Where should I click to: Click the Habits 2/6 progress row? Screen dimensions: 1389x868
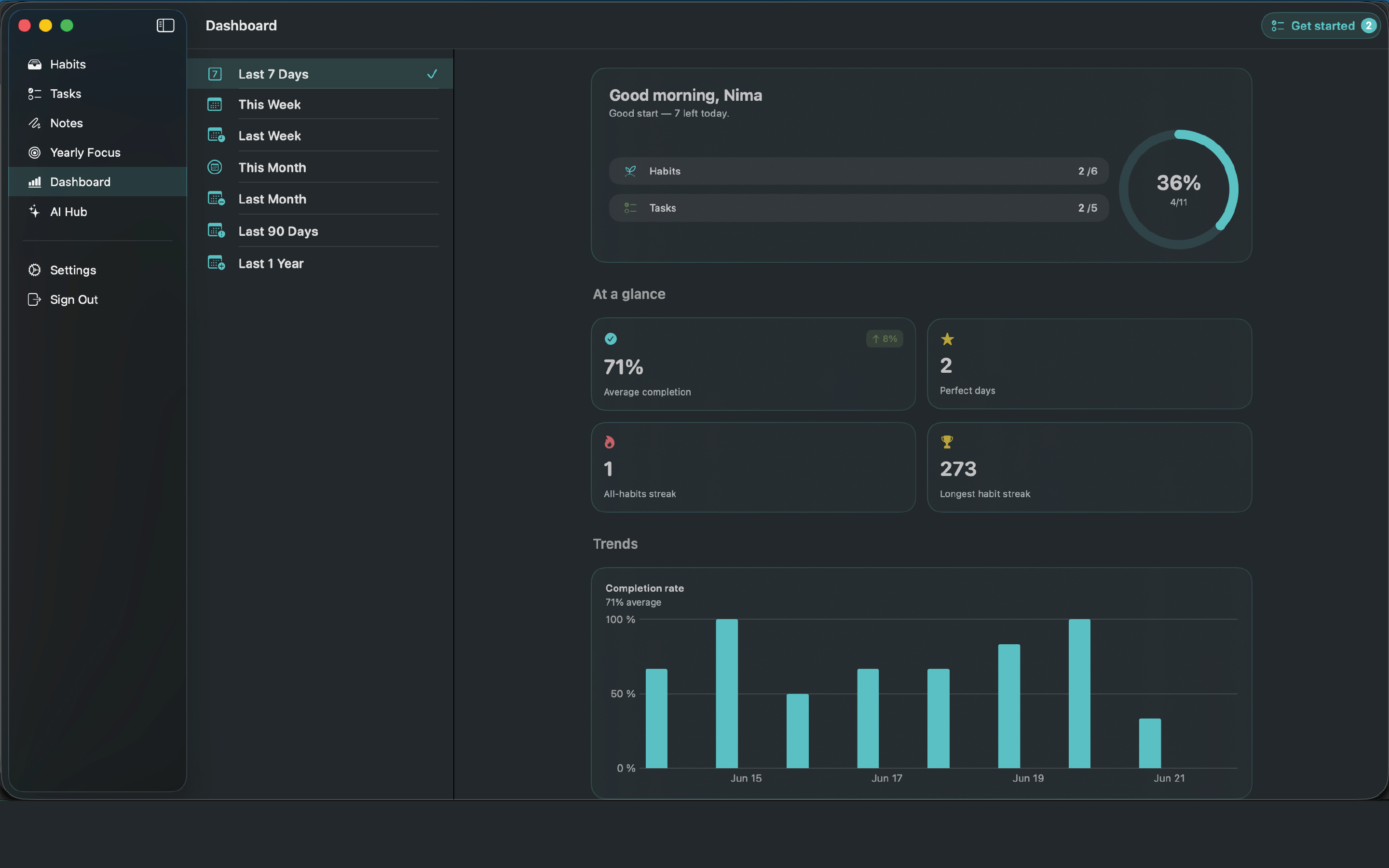(x=858, y=171)
